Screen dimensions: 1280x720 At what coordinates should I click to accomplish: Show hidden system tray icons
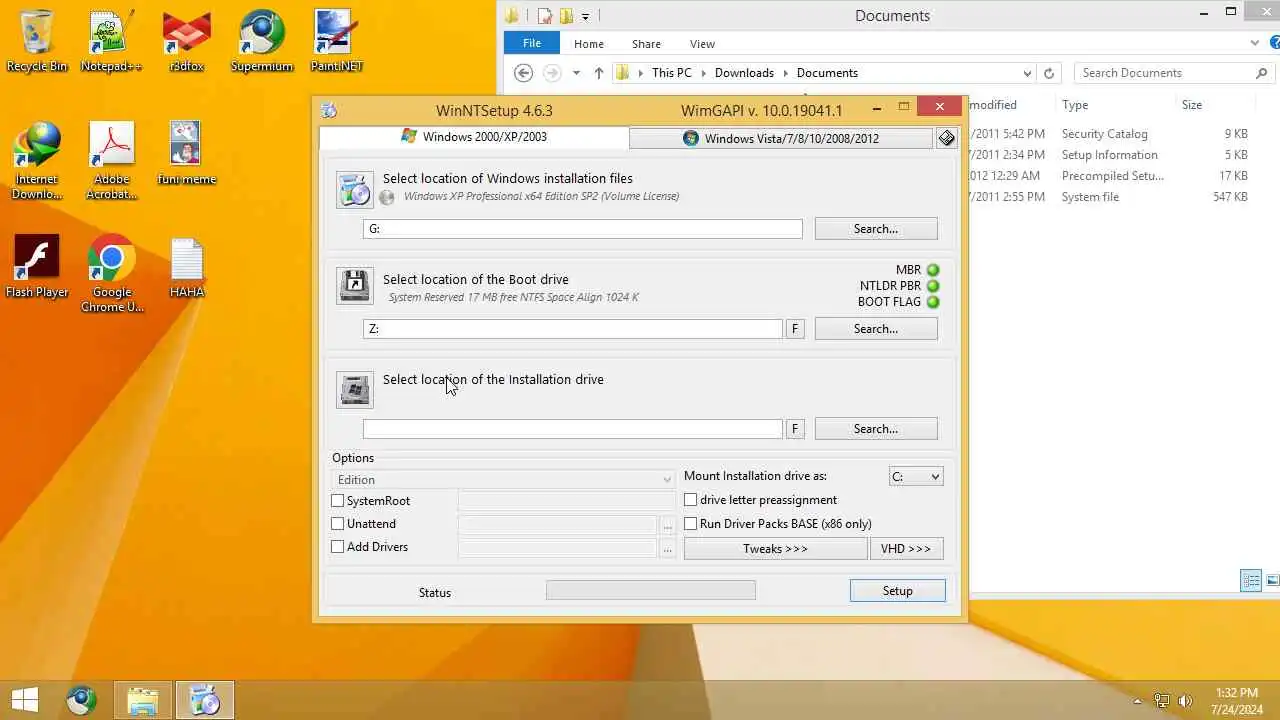1137,701
